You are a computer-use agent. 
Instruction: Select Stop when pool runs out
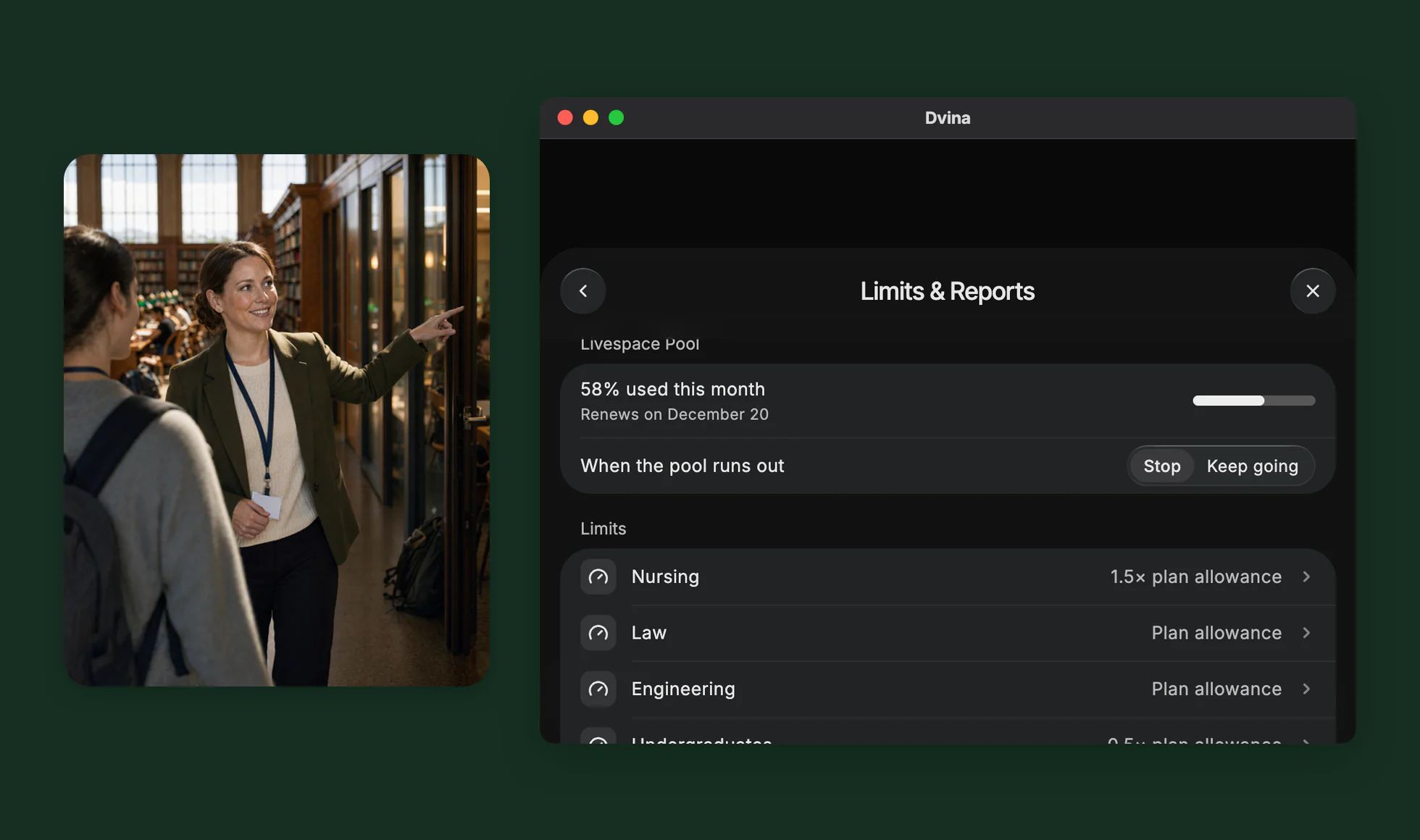point(1161,466)
